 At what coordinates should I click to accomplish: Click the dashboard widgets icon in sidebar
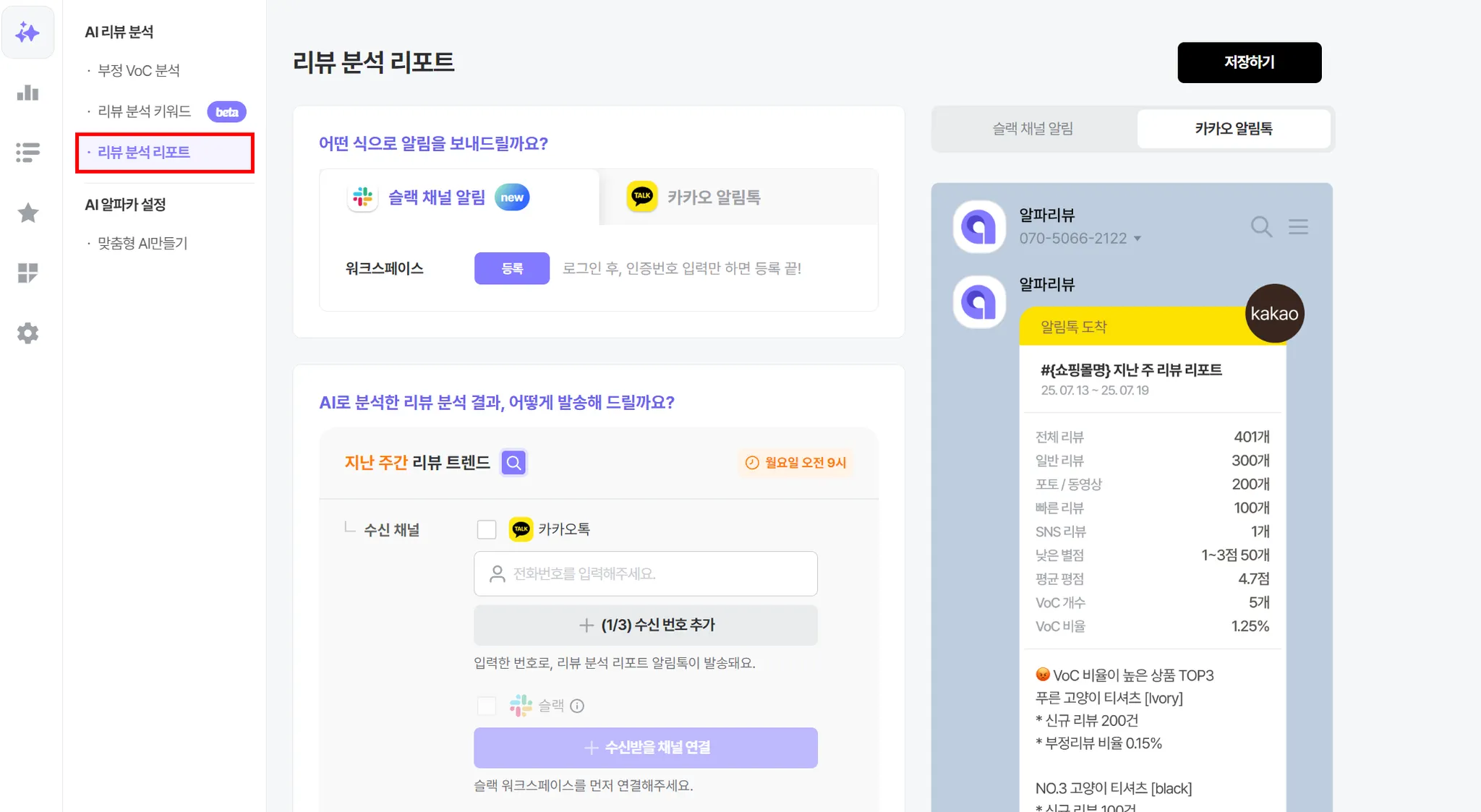[x=27, y=273]
